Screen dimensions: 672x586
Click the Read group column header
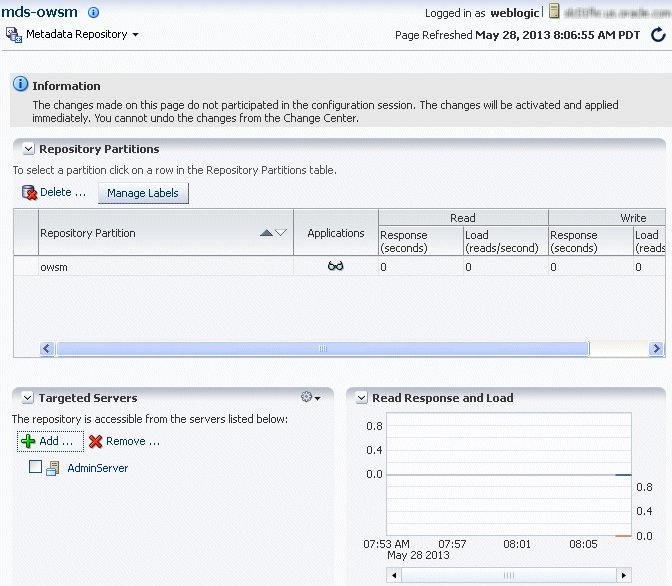pos(463,218)
